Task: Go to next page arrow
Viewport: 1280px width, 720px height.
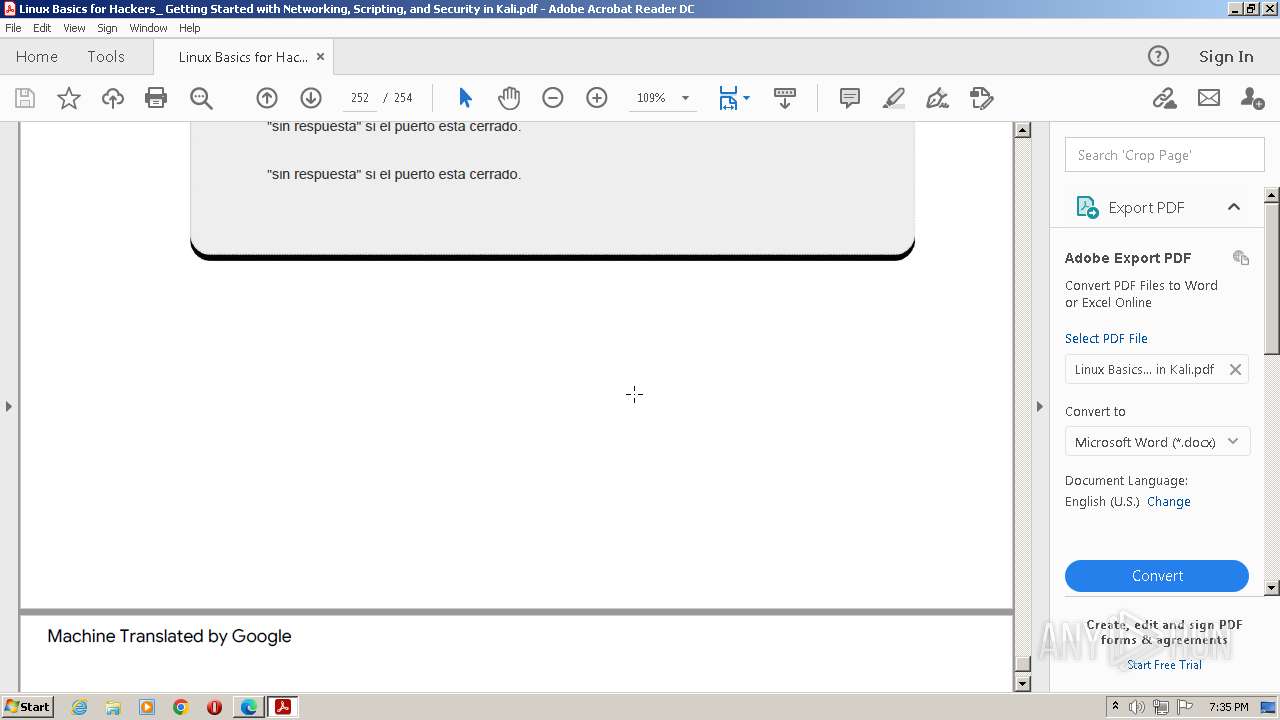Action: point(311,98)
